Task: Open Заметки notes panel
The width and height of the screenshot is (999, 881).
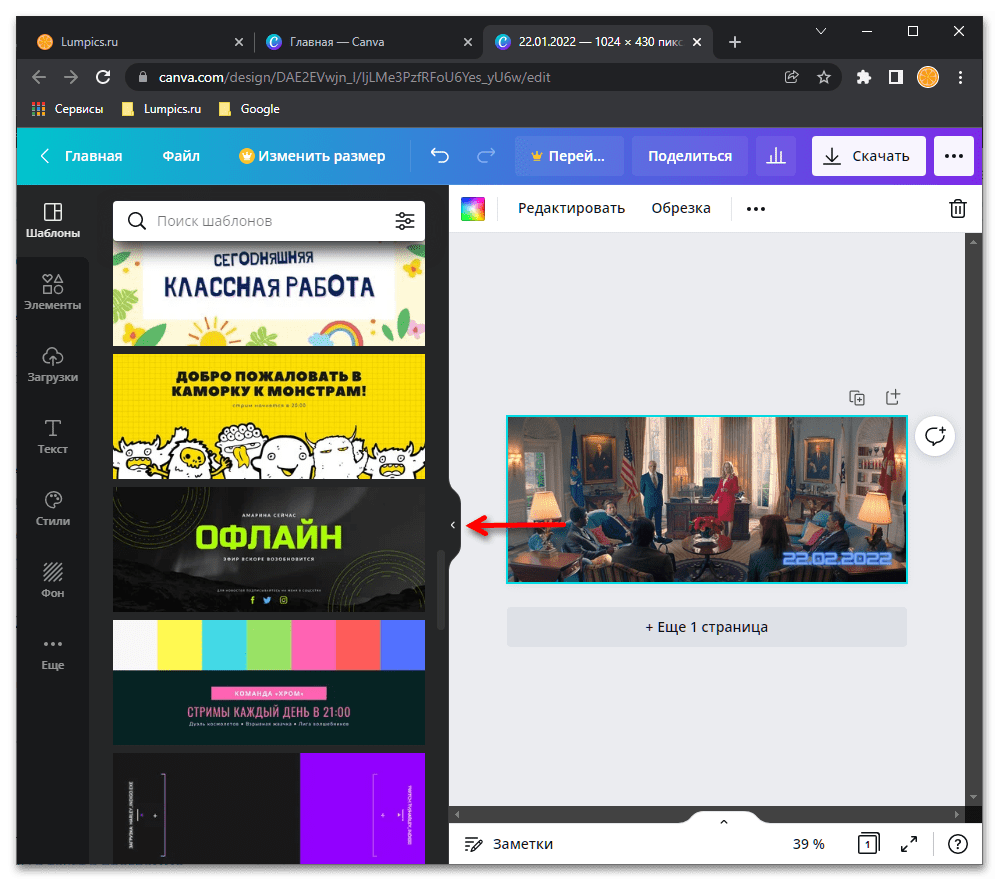Action: click(508, 844)
